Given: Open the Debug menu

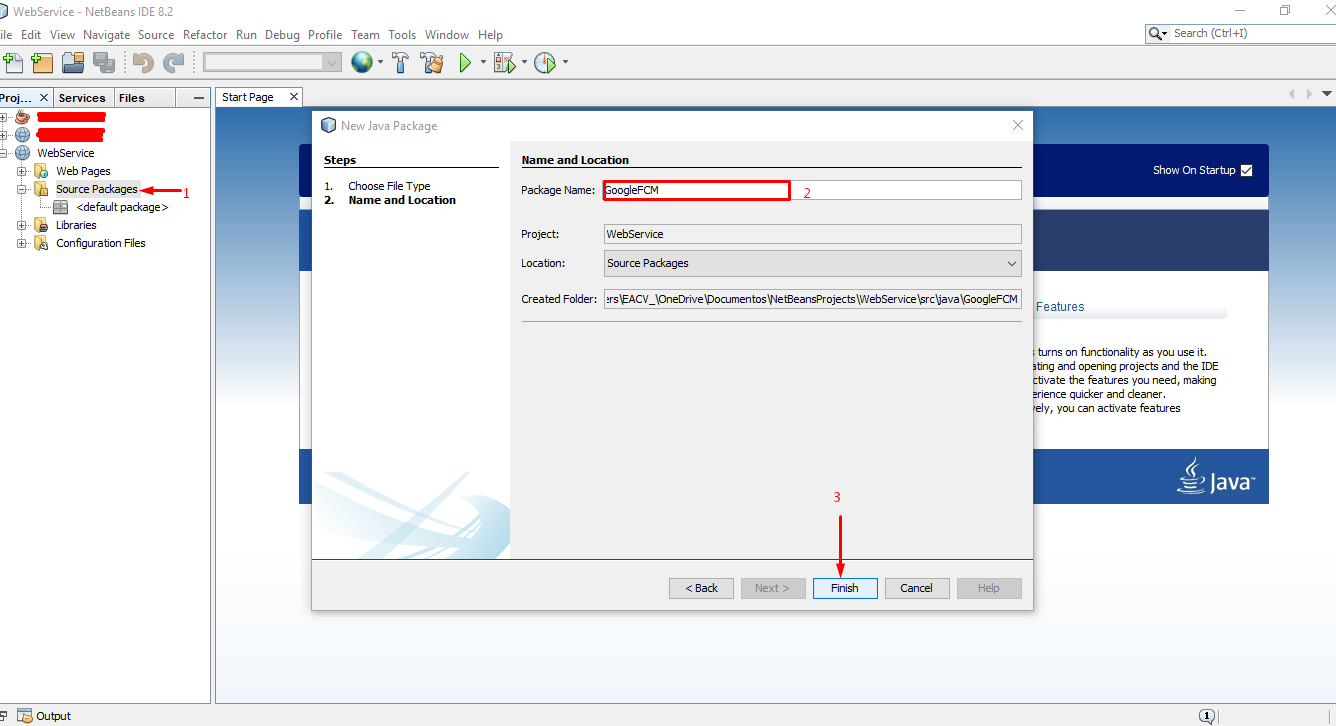Looking at the screenshot, I should (x=282, y=34).
